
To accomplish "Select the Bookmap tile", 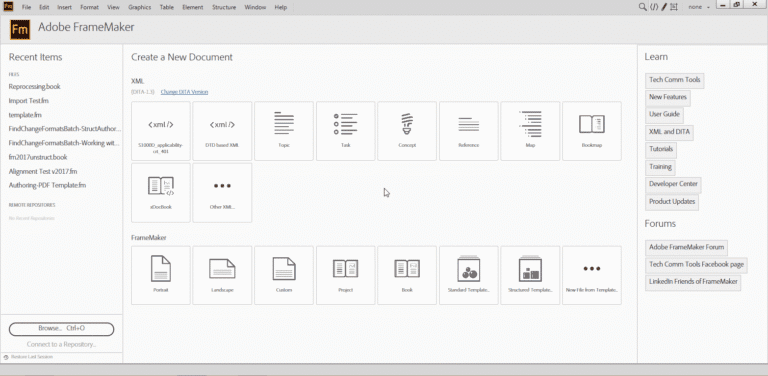I will point(592,131).
